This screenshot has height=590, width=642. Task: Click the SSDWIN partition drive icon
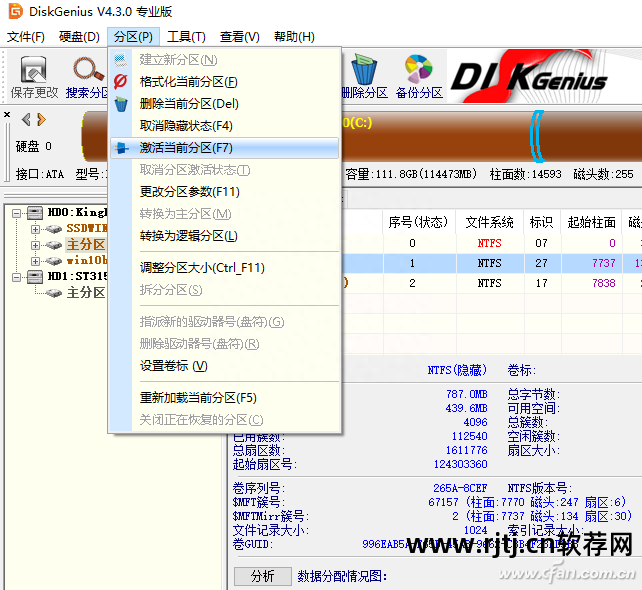click(54, 229)
